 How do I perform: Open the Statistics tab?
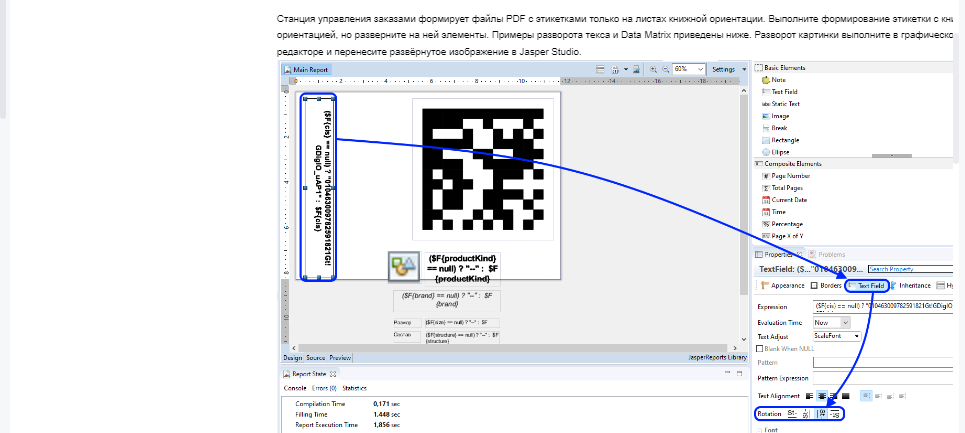(x=354, y=388)
